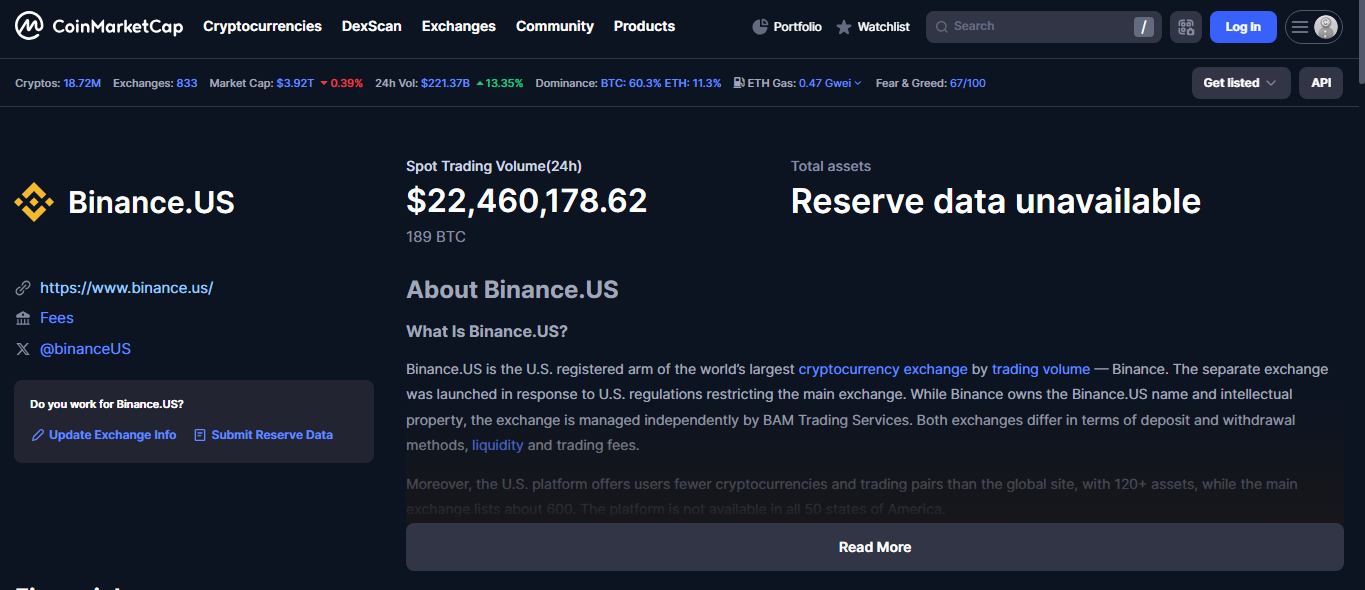Click the Reserve data unavailable text
The width and height of the screenshot is (1365, 590).
[996, 201]
